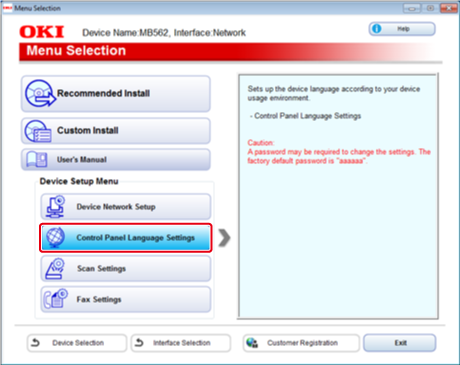Click the Device Network Setup computer icon
Viewport: 460px width, 365px height.
tap(55, 206)
